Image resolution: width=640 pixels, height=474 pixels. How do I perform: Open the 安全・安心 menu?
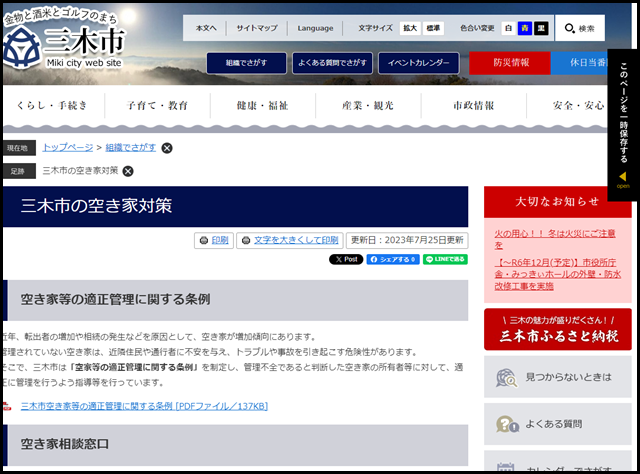pos(578,106)
